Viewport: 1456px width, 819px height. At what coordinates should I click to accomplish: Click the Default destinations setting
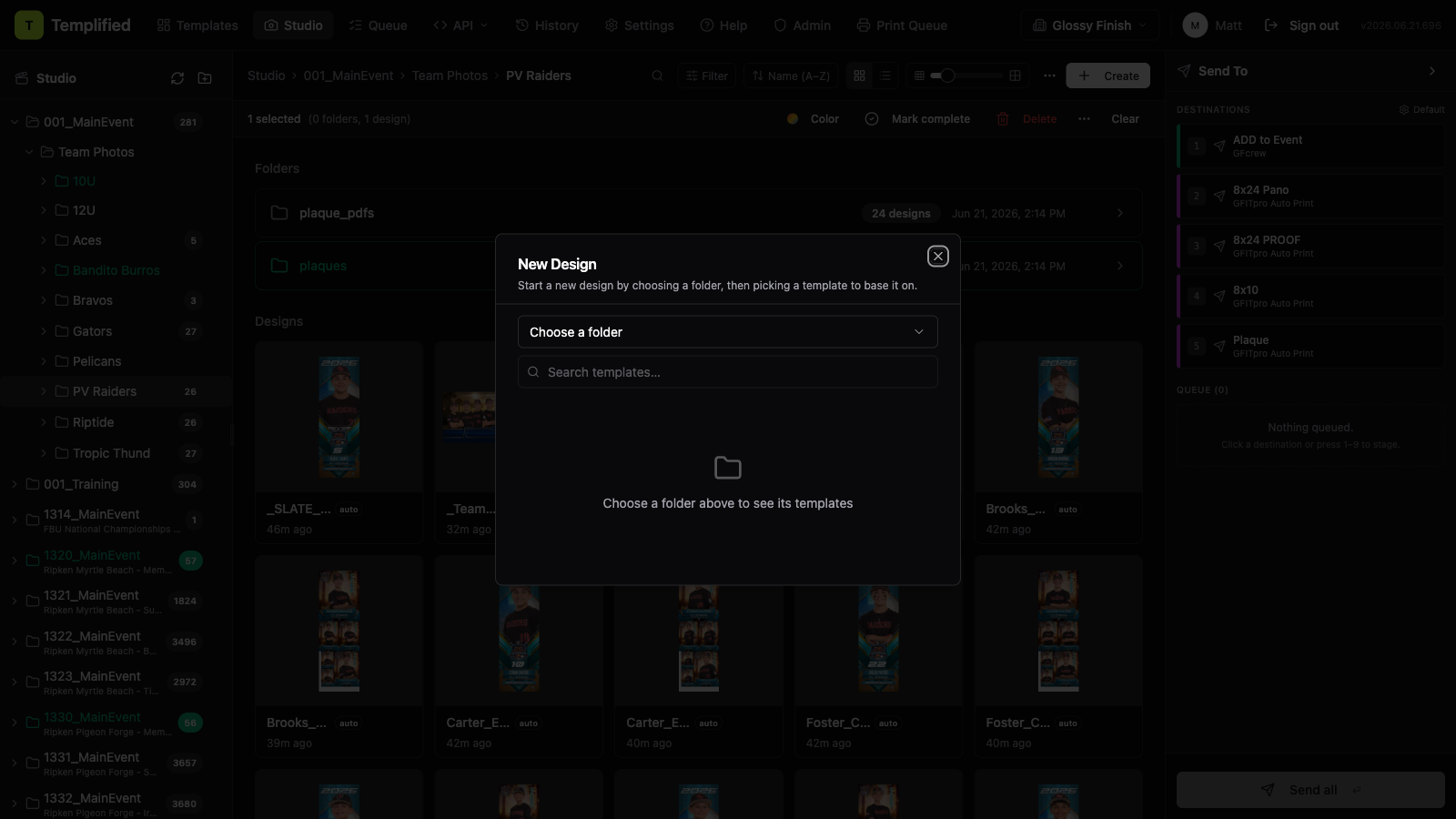[1421, 109]
